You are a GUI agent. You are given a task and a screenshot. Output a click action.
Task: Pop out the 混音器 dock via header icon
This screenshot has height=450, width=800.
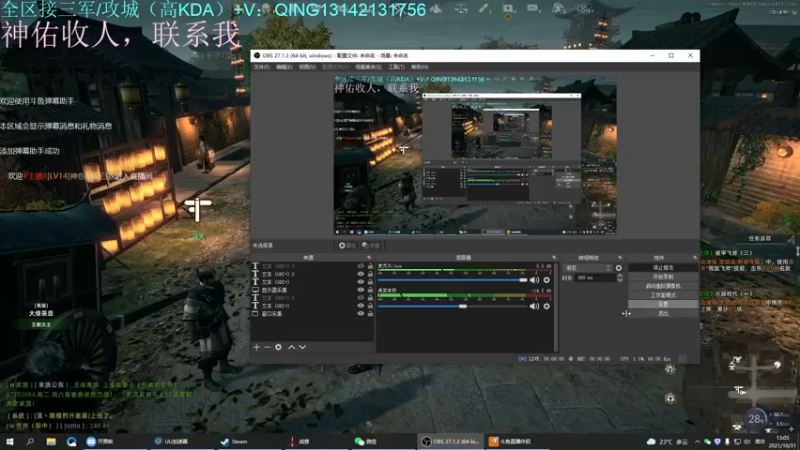(x=554, y=258)
